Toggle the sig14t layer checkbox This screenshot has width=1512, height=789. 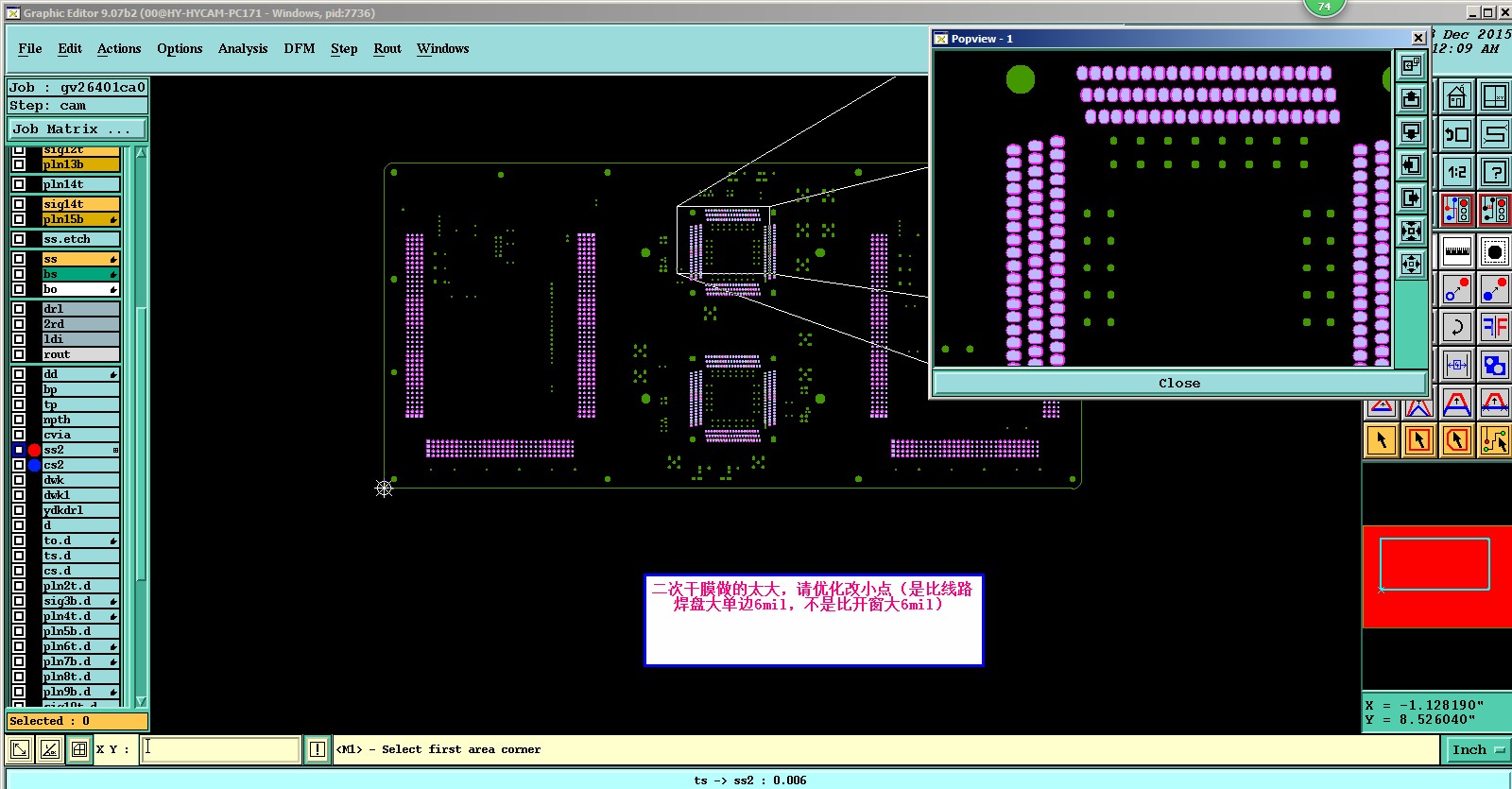[x=19, y=204]
